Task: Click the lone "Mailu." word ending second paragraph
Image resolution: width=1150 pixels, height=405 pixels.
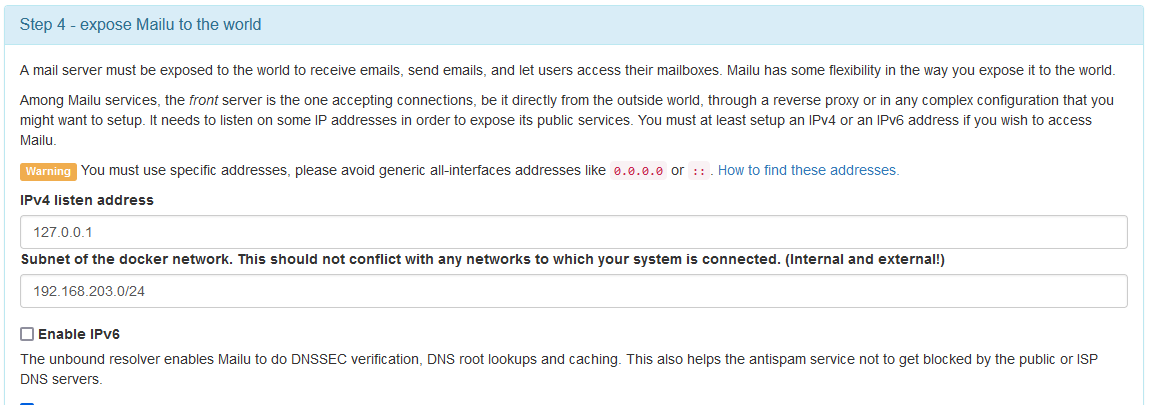Action: click(38, 140)
